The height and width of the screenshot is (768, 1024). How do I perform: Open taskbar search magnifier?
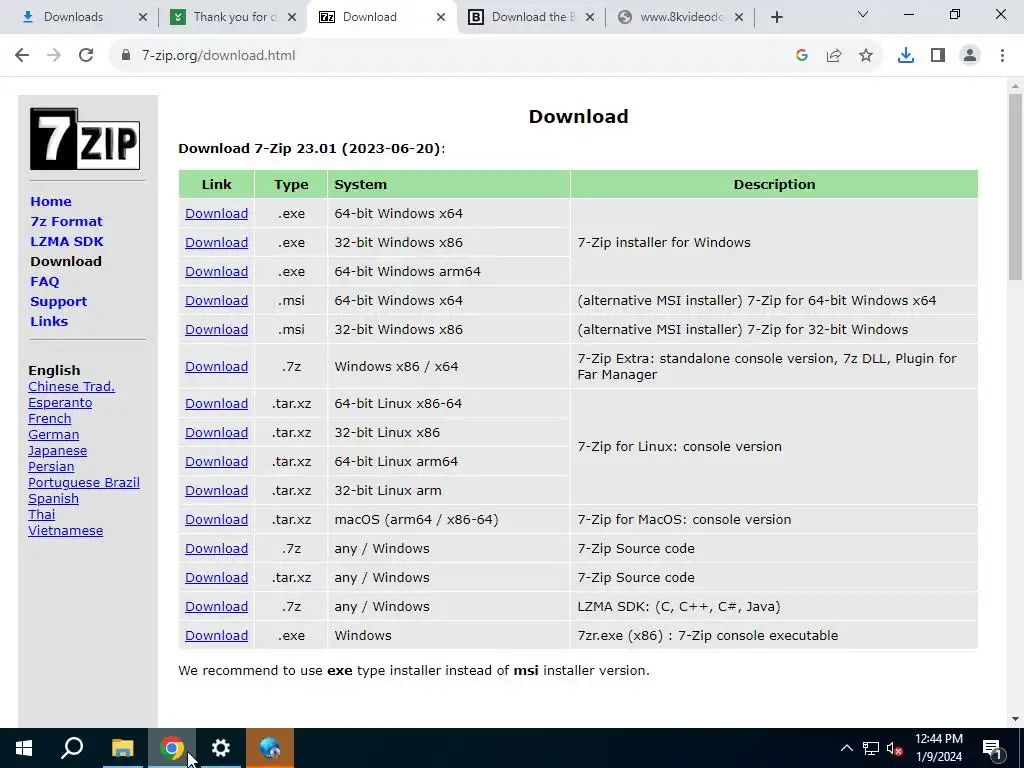[x=72, y=748]
